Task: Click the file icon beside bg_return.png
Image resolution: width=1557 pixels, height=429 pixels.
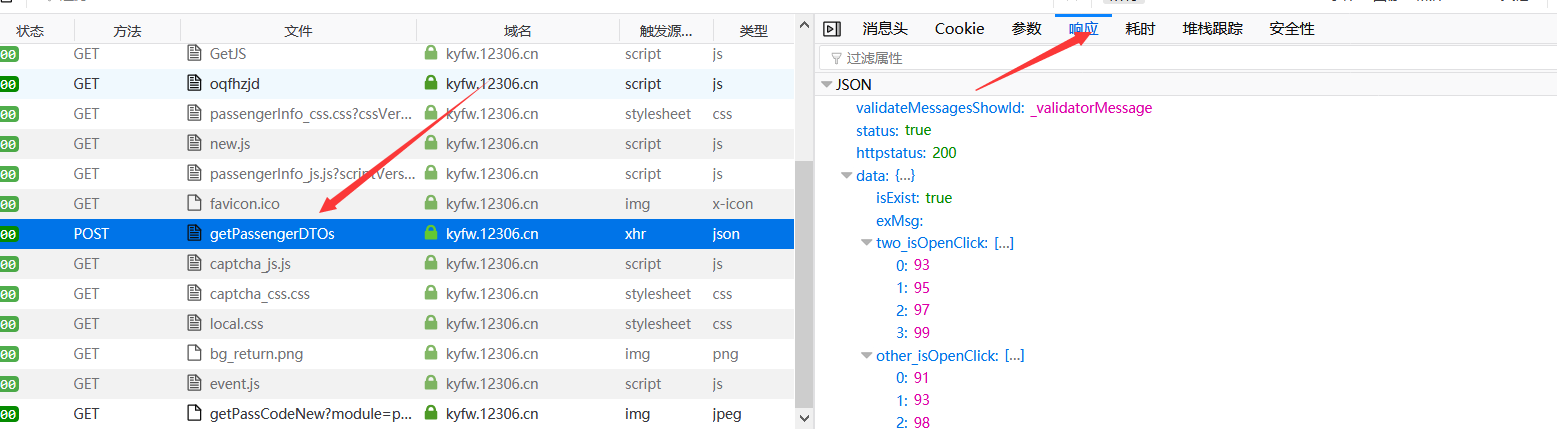Action: (x=195, y=353)
